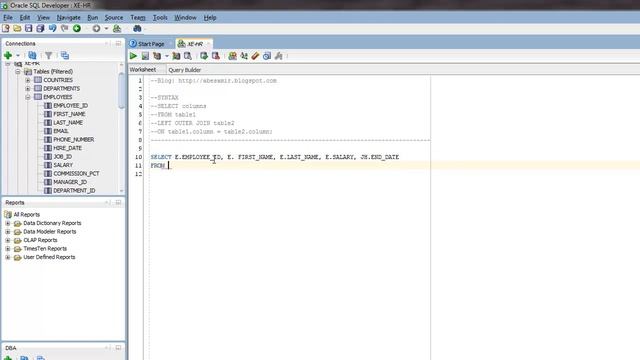This screenshot has width=640, height=360.
Task: Click the binoculars Find Database Object icon
Action: [137, 29]
